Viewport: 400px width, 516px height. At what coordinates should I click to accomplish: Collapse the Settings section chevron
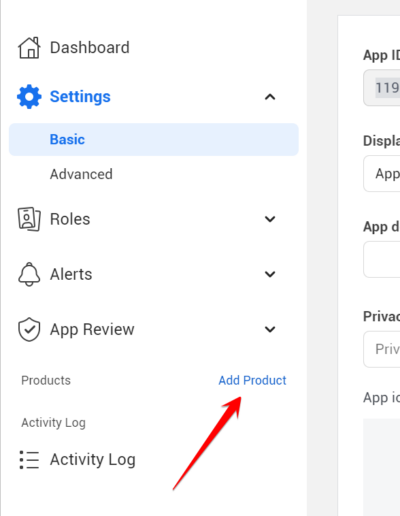click(270, 97)
